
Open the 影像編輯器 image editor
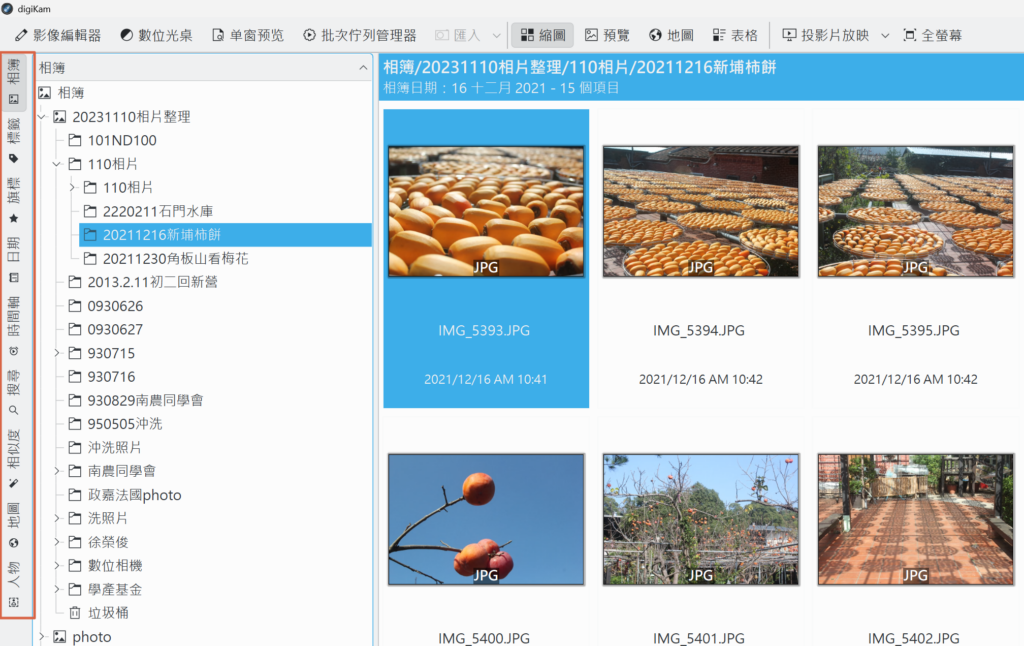pos(58,35)
